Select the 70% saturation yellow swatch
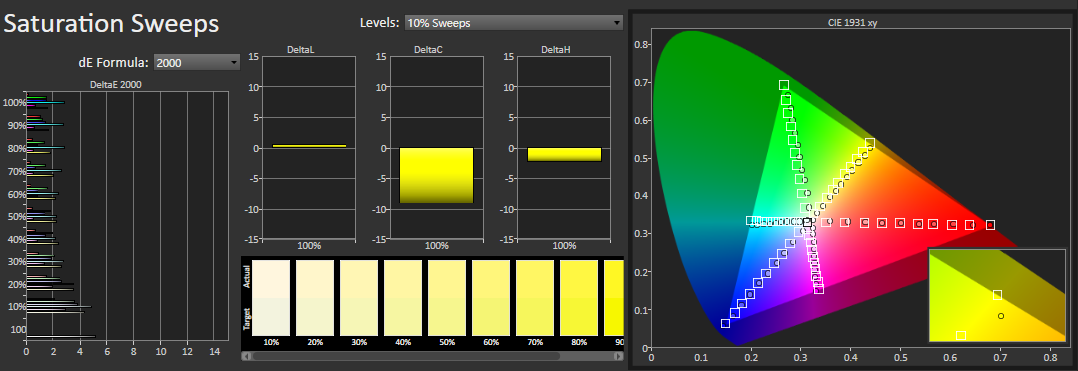1078x371 pixels. (535, 297)
